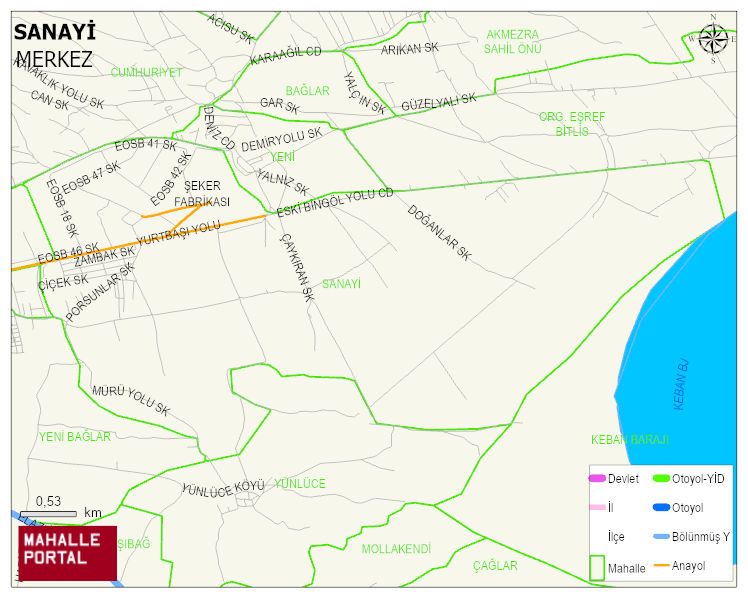This screenshot has width=748, height=598.
Task: Click the ARIKAN SK street label
Action: click(x=409, y=48)
